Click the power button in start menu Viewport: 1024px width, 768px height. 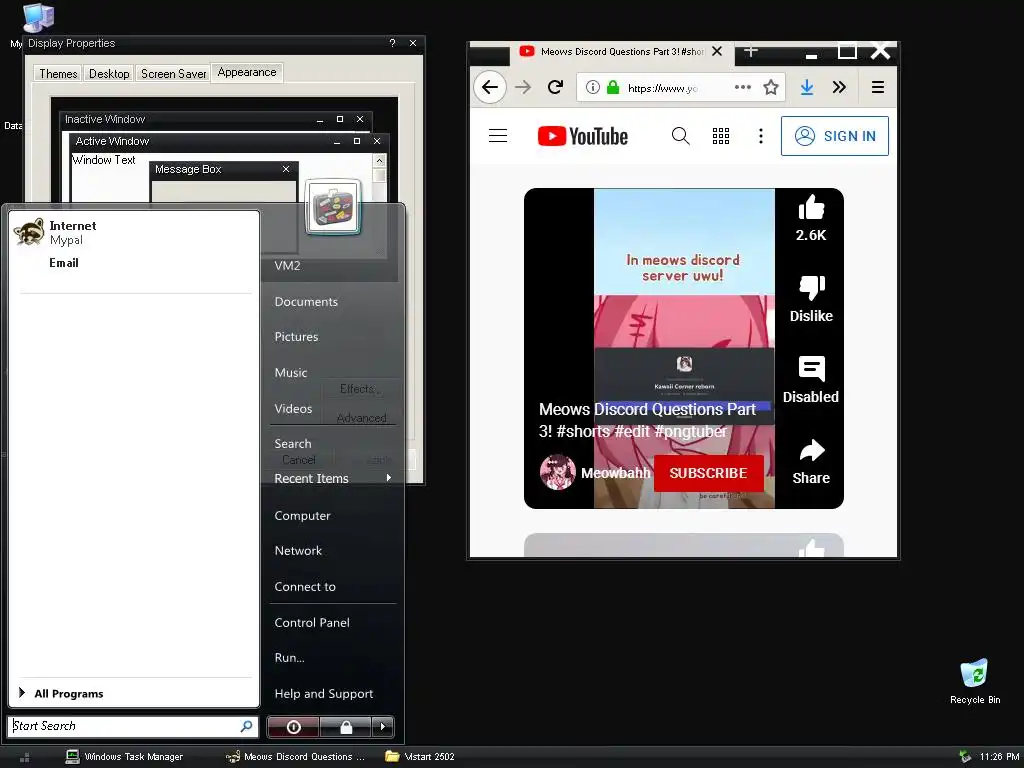click(293, 727)
